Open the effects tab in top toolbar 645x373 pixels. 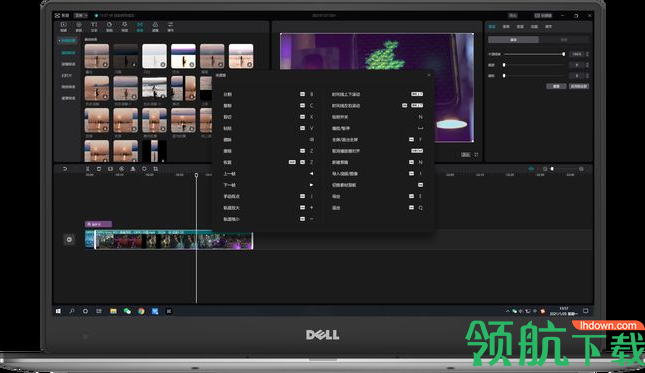coord(125,27)
